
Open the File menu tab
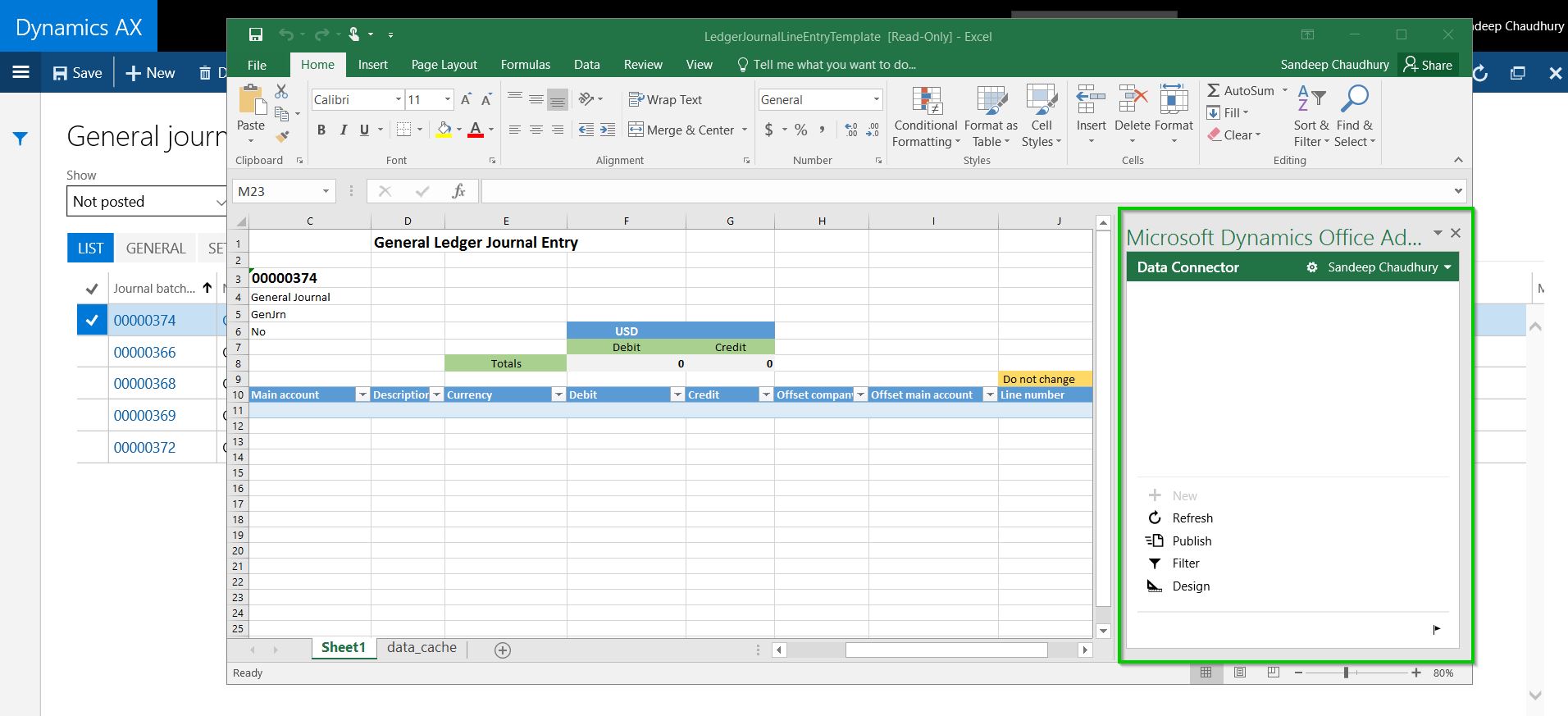coord(257,65)
